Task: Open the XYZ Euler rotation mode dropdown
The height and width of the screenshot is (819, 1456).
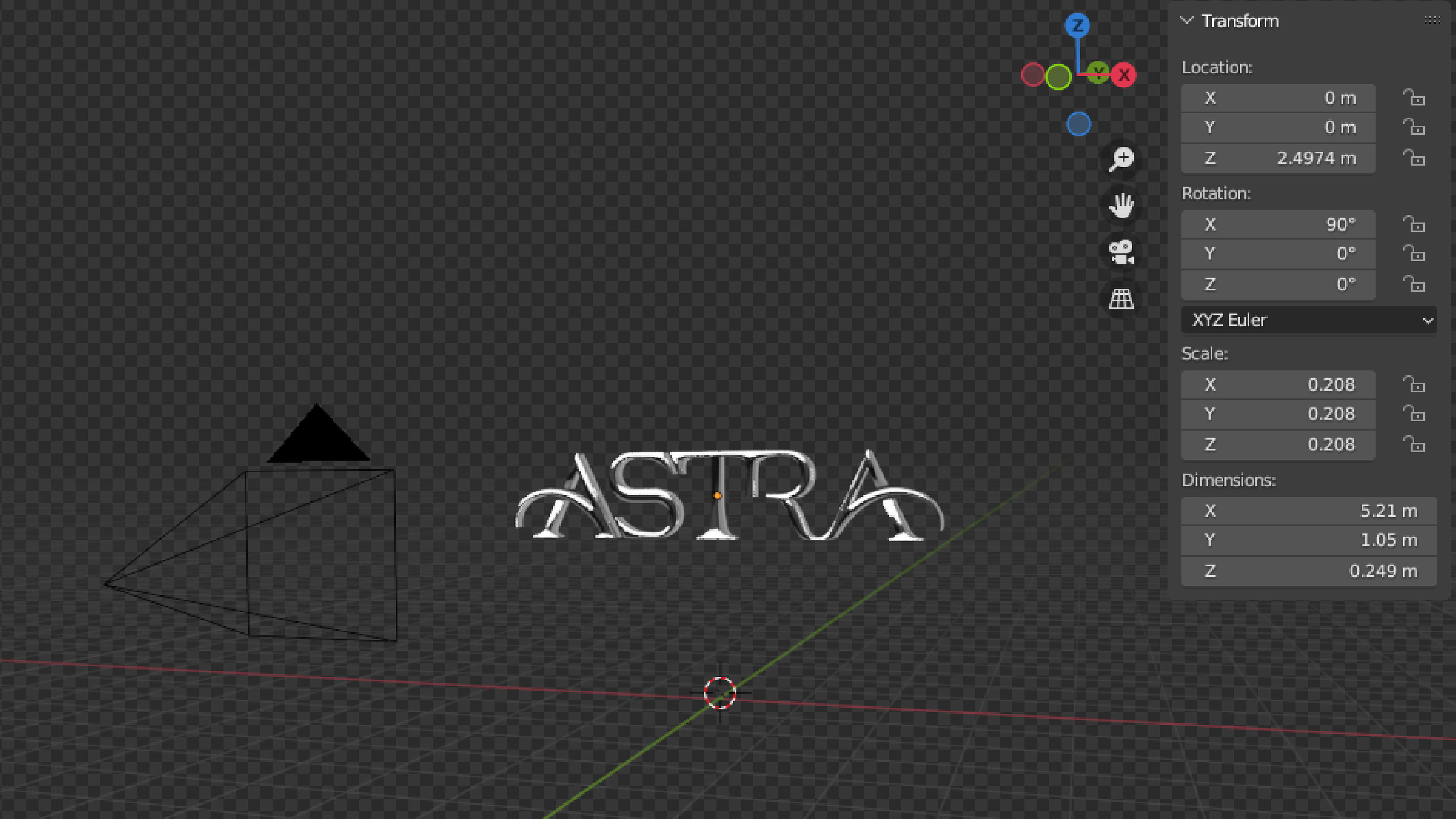Action: [x=1309, y=320]
